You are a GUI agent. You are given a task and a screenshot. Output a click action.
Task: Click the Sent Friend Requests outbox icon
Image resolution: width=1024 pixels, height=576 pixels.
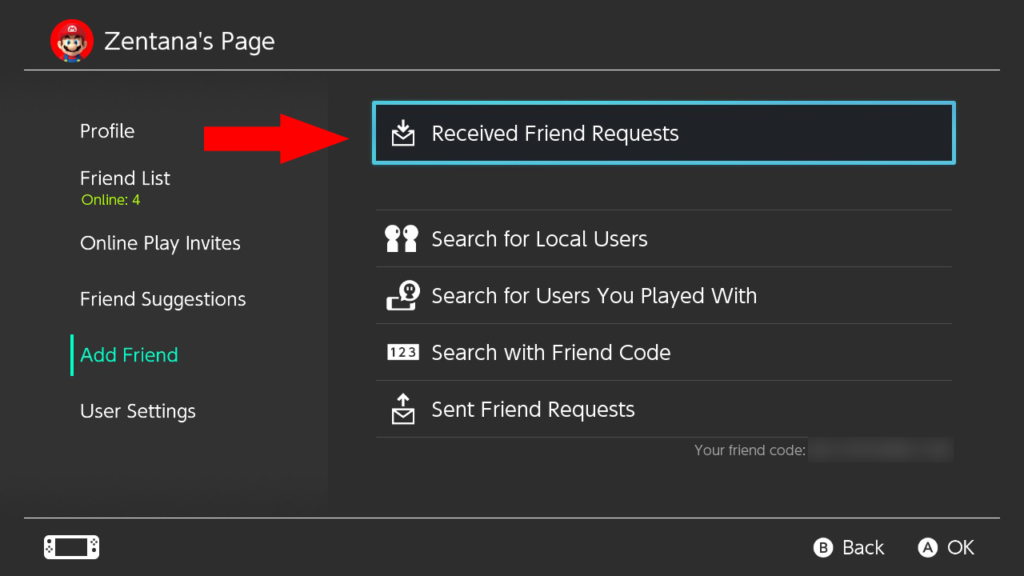[x=403, y=409]
